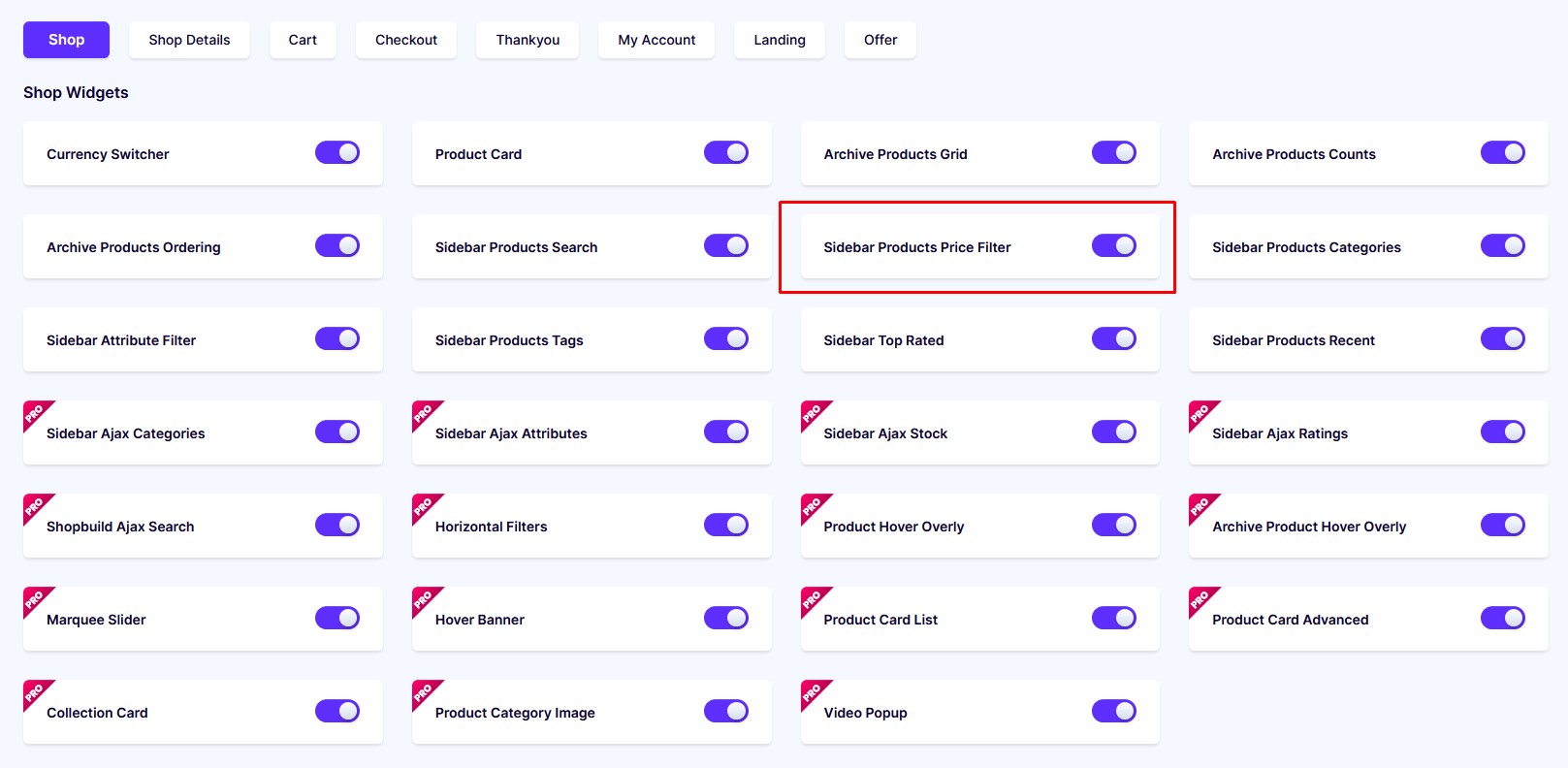Go to the My Account tab
Screen dimensions: 1568x768
(x=656, y=40)
